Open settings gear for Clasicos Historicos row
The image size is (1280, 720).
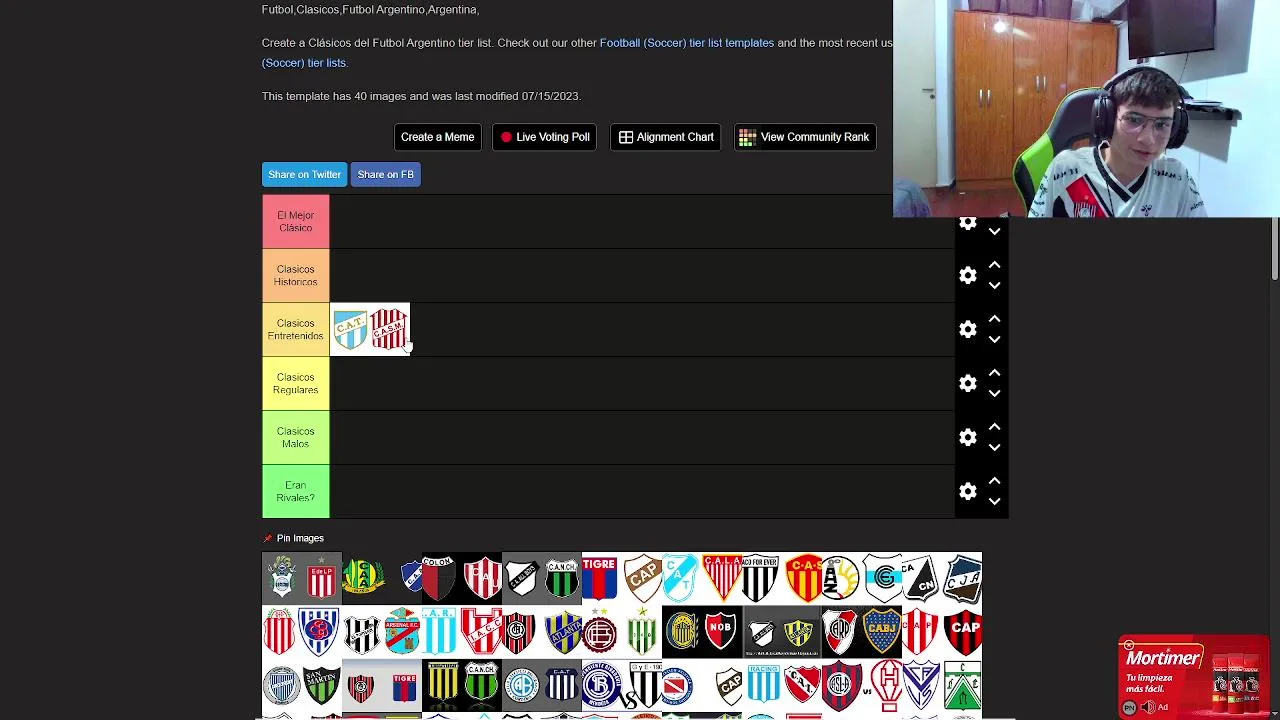(x=967, y=275)
